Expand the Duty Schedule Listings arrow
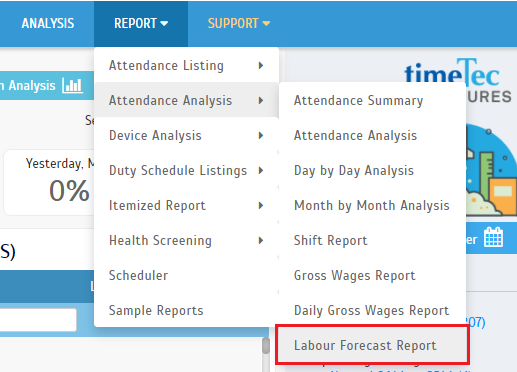Image resolution: width=517 pixels, height=372 pixels. point(261,170)
